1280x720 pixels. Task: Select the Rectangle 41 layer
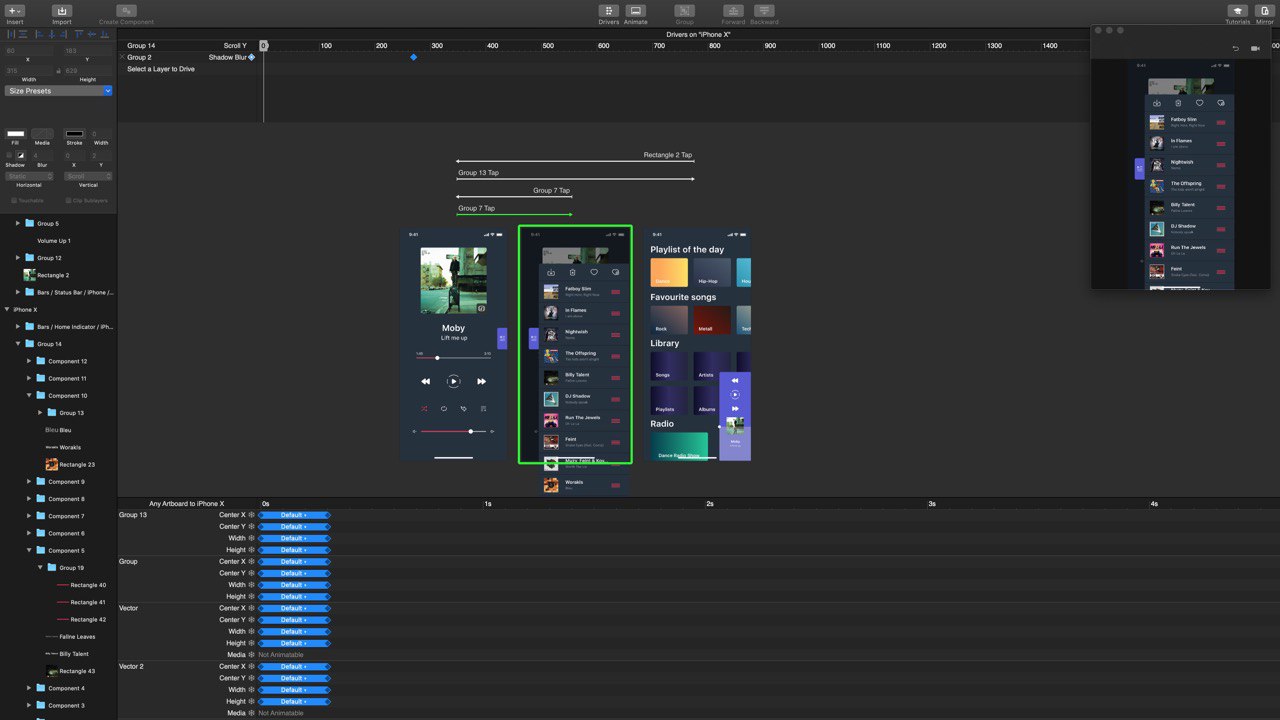pos(88,602)
